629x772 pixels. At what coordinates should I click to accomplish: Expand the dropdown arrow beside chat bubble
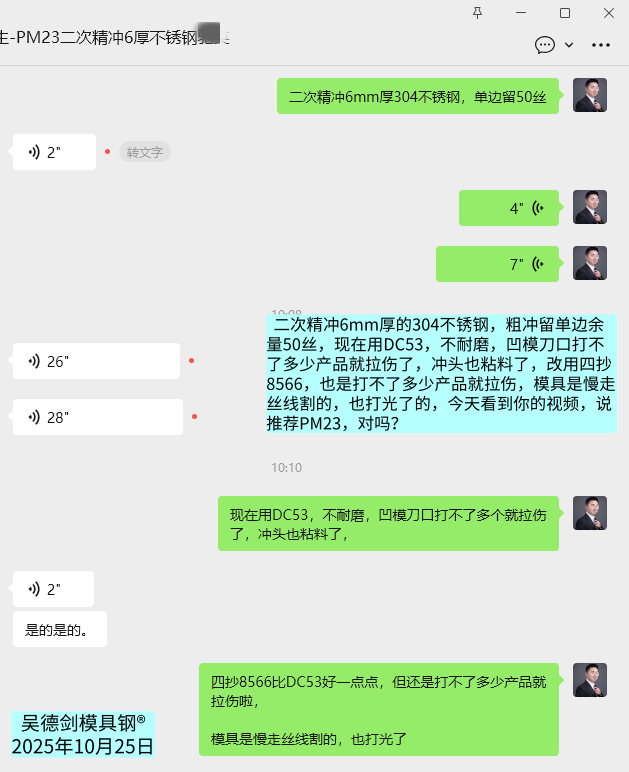(569, 45)
